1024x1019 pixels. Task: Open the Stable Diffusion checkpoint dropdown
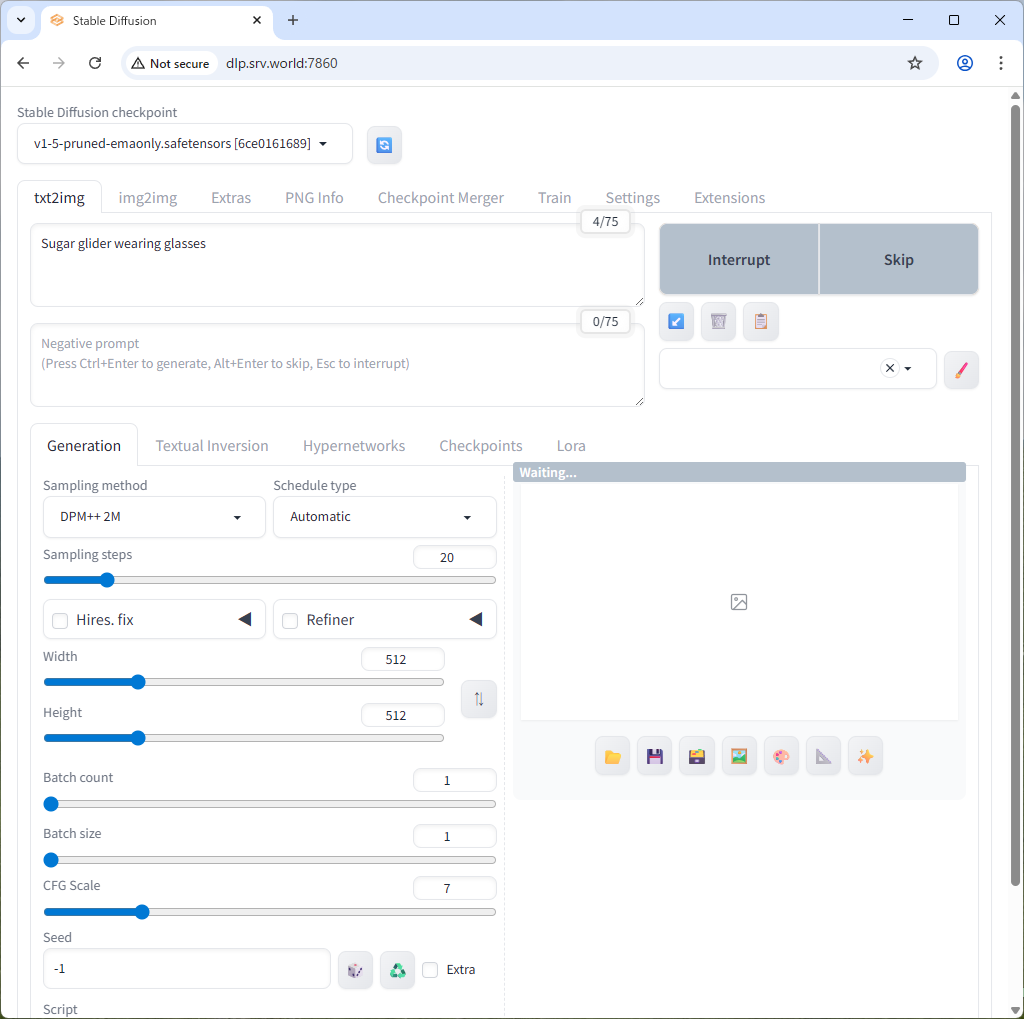click(184, 144)
